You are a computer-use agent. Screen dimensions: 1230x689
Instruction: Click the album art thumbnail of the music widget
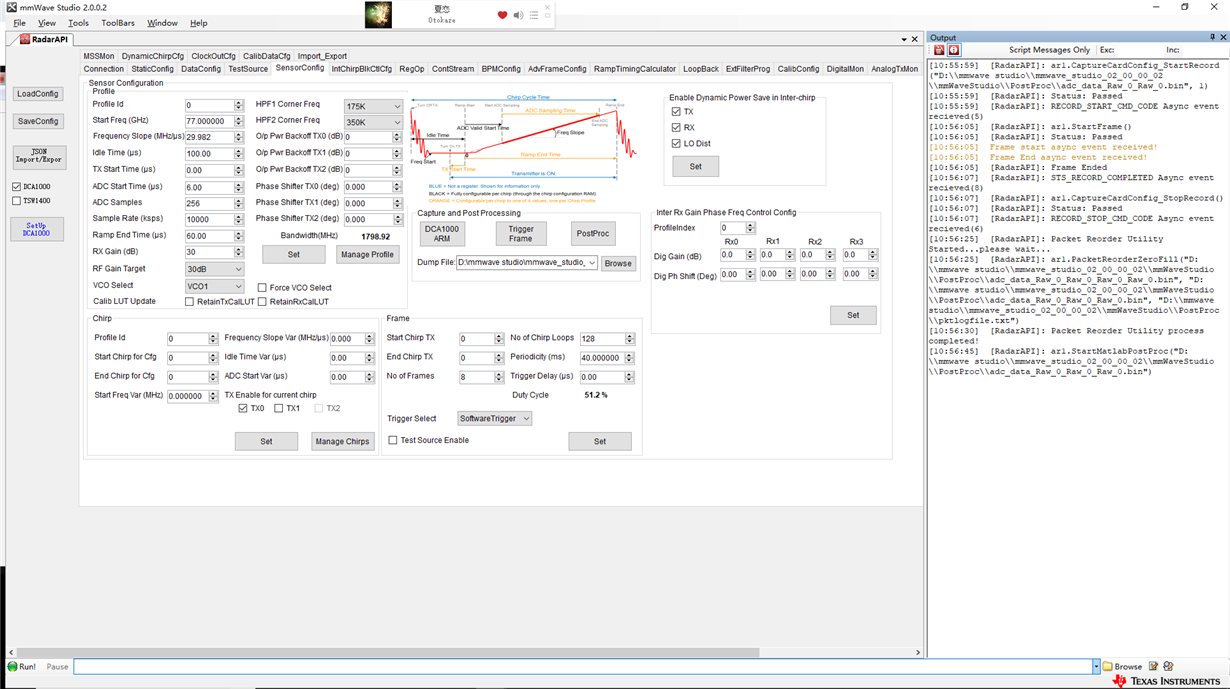point(378,14)
